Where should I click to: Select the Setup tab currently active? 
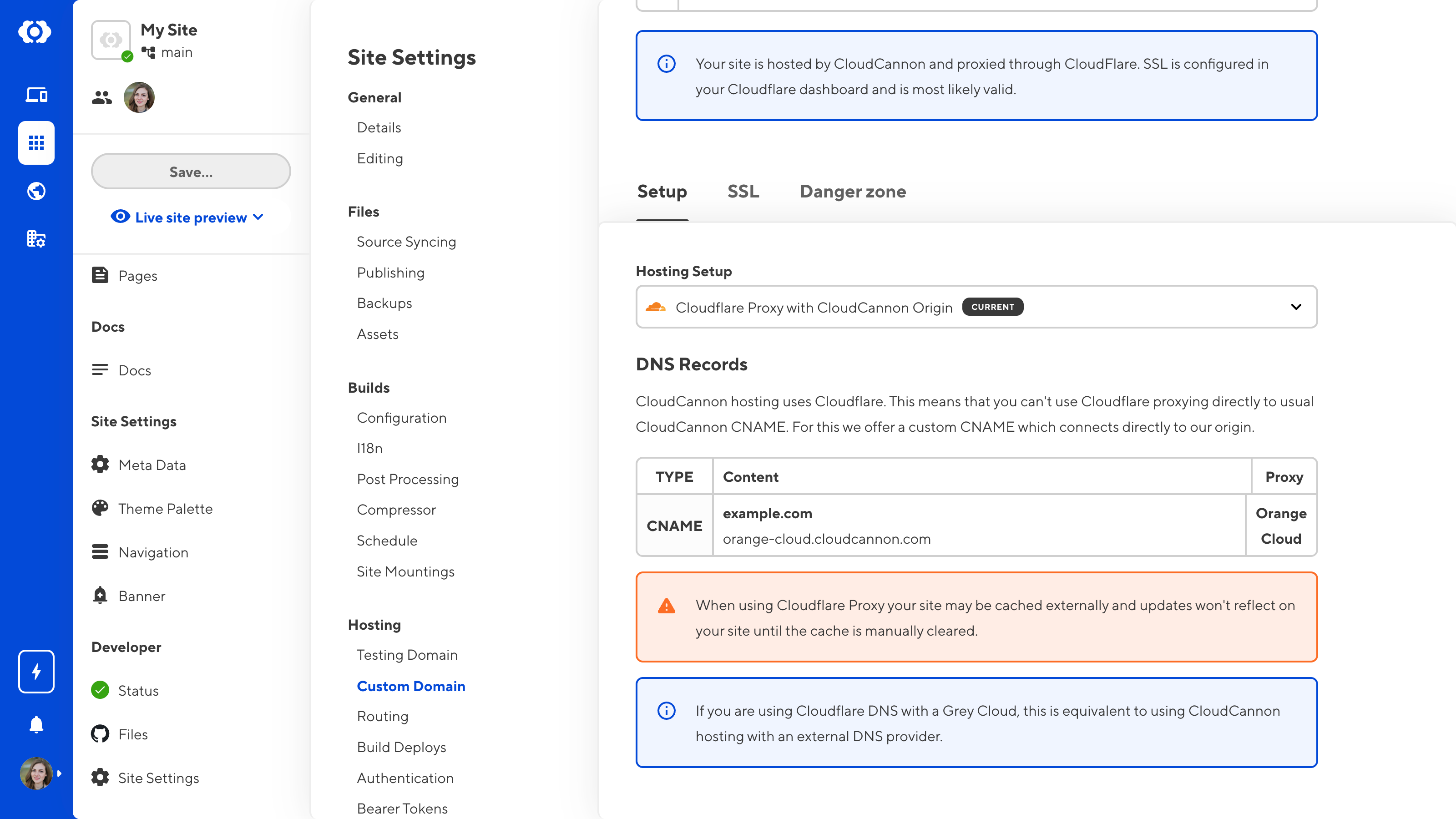(662, 191)
